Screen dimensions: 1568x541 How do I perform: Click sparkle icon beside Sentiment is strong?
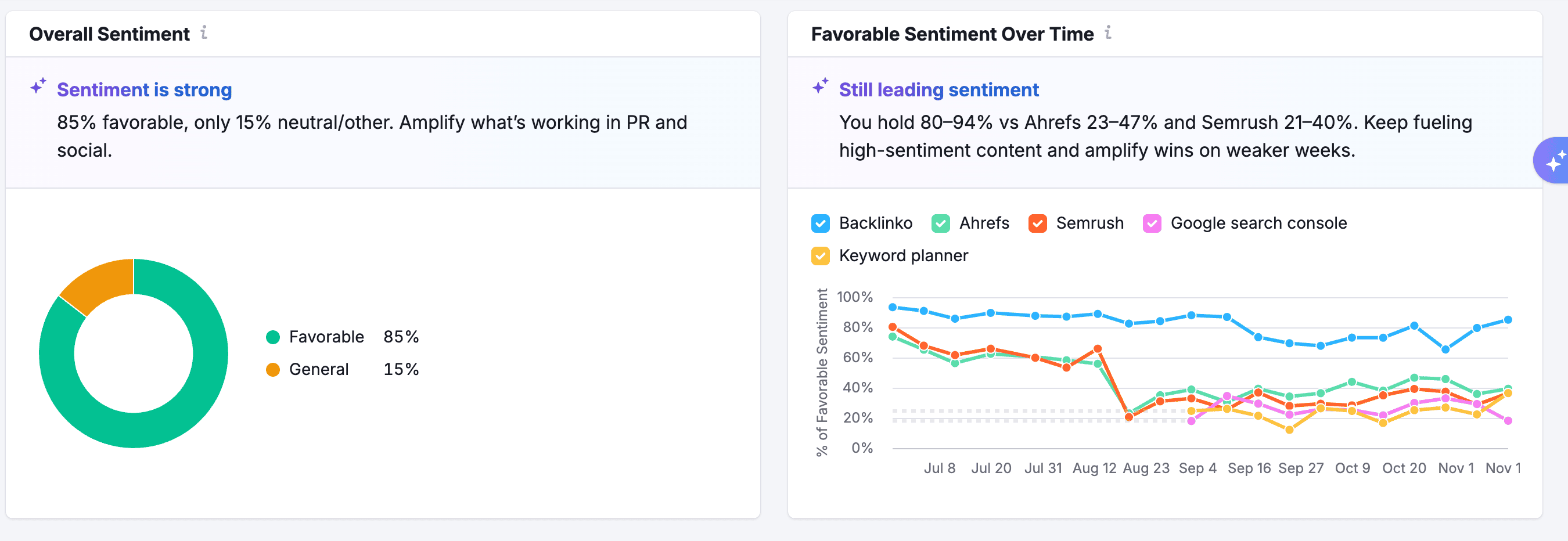click(38, 86)
